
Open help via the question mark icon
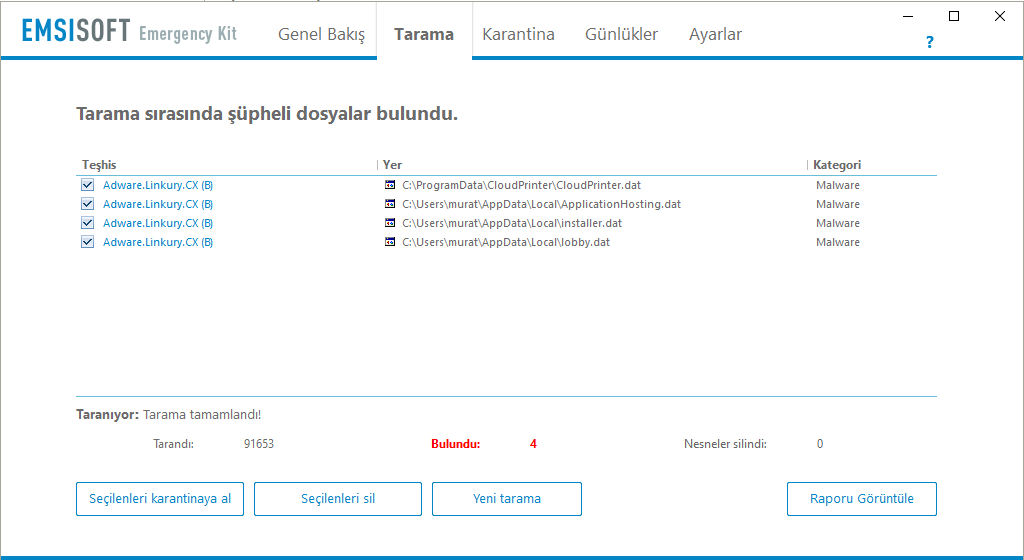pos(929,42)
